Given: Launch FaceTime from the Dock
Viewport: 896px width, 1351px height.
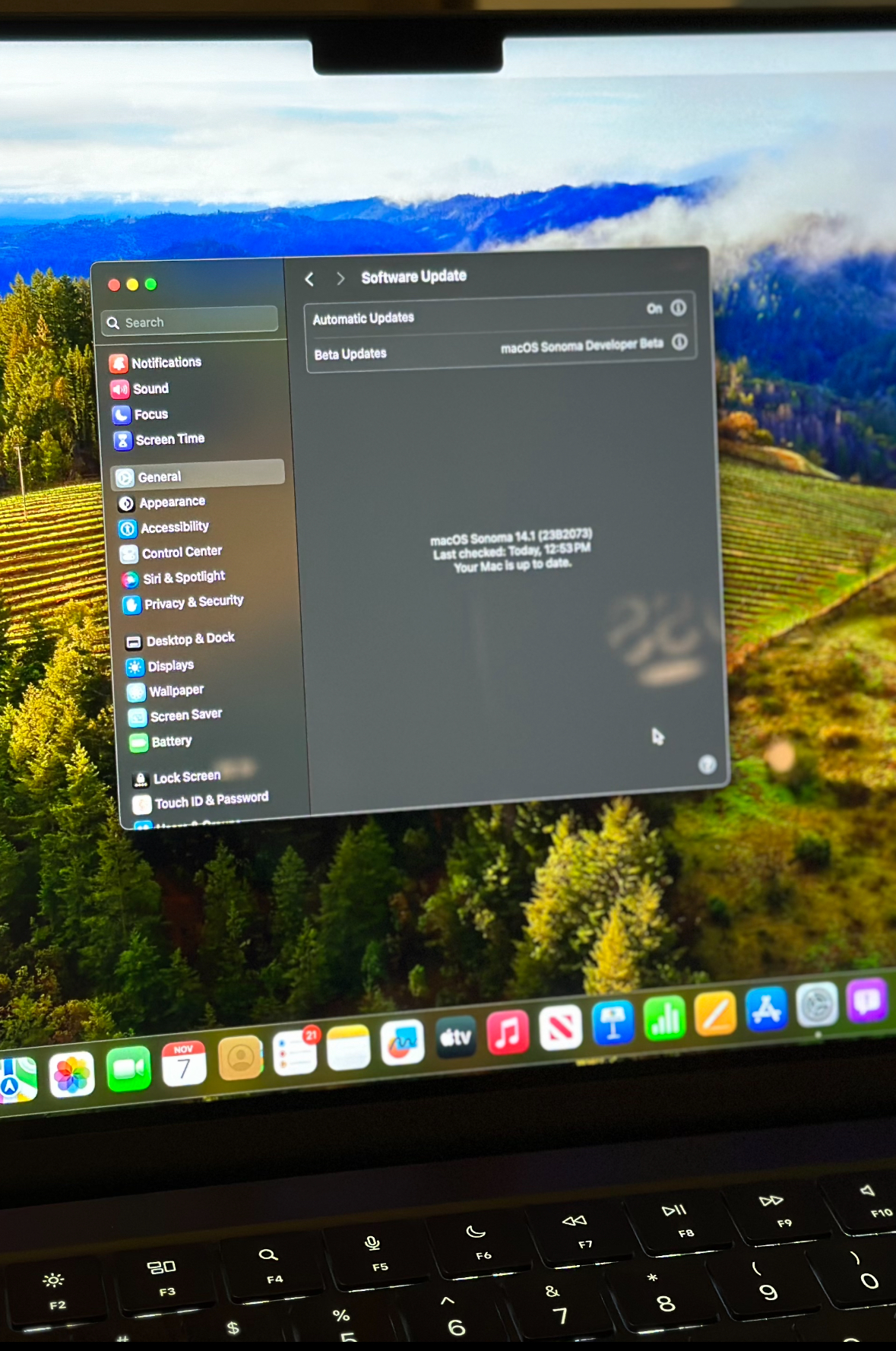Looking at the screenshot, I should click(x=128, y=1069).
